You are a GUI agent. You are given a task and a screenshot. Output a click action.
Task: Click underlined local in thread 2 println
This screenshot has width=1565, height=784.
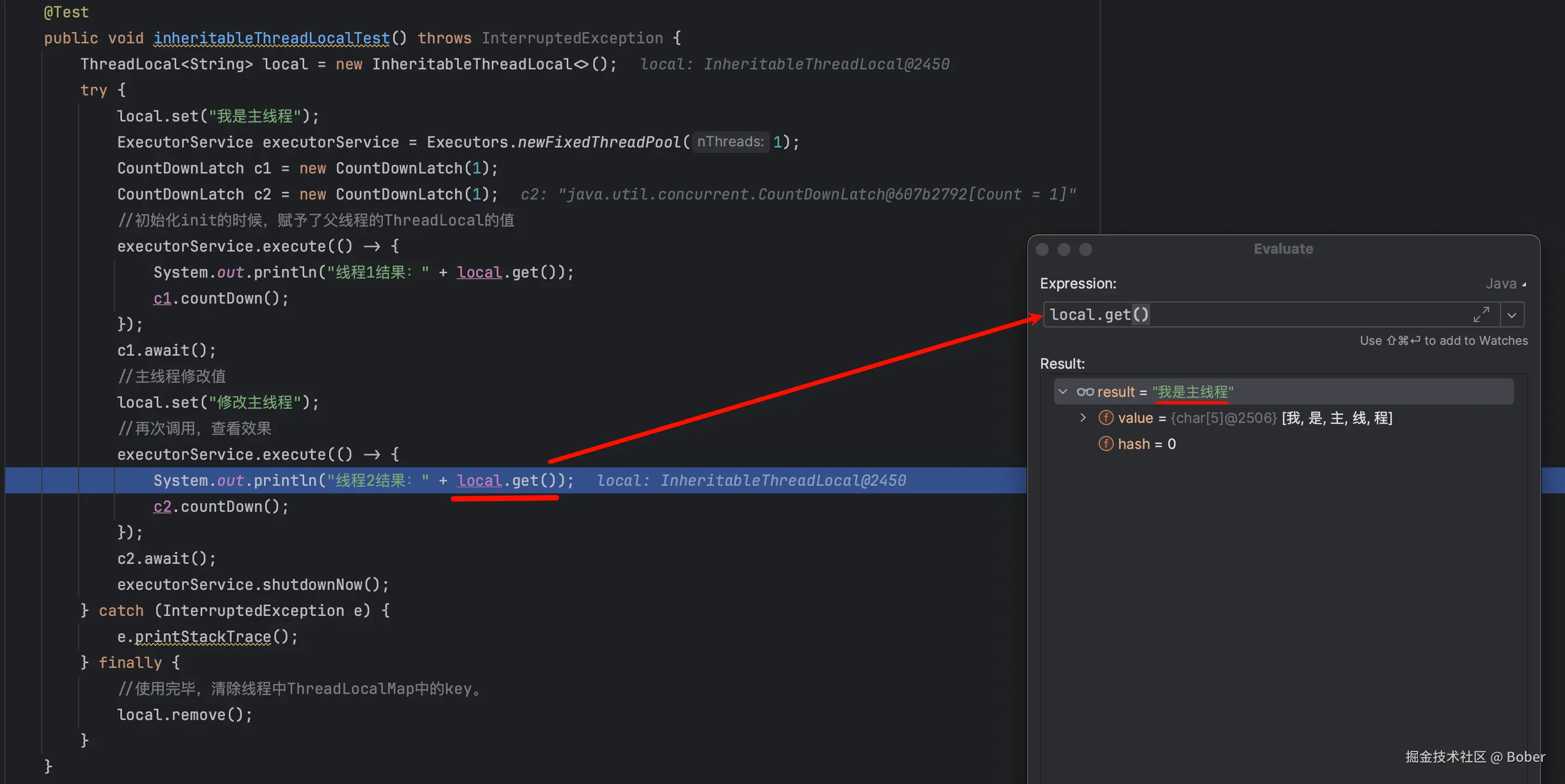(479, 480)
